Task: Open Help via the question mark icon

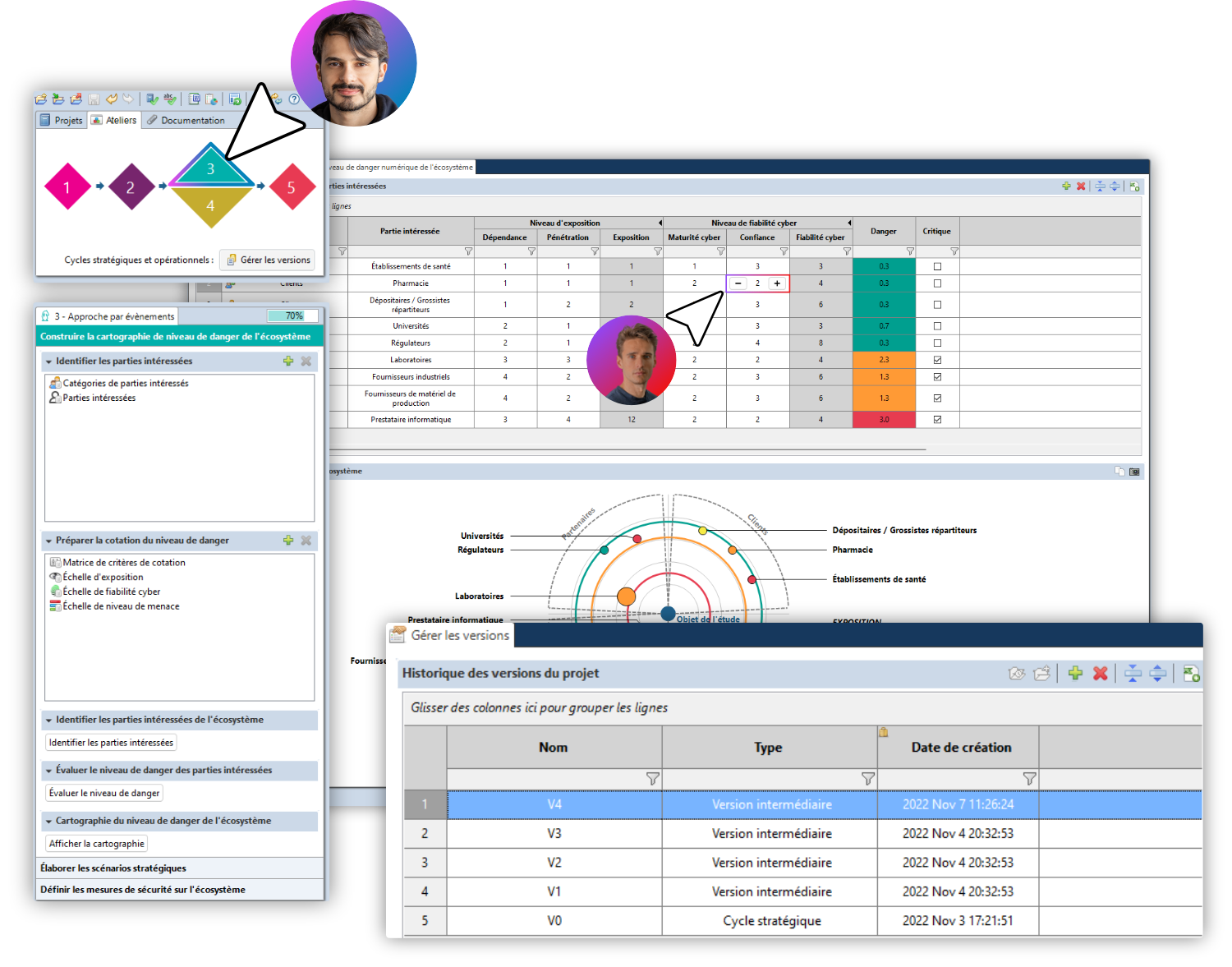Action: 294,100
